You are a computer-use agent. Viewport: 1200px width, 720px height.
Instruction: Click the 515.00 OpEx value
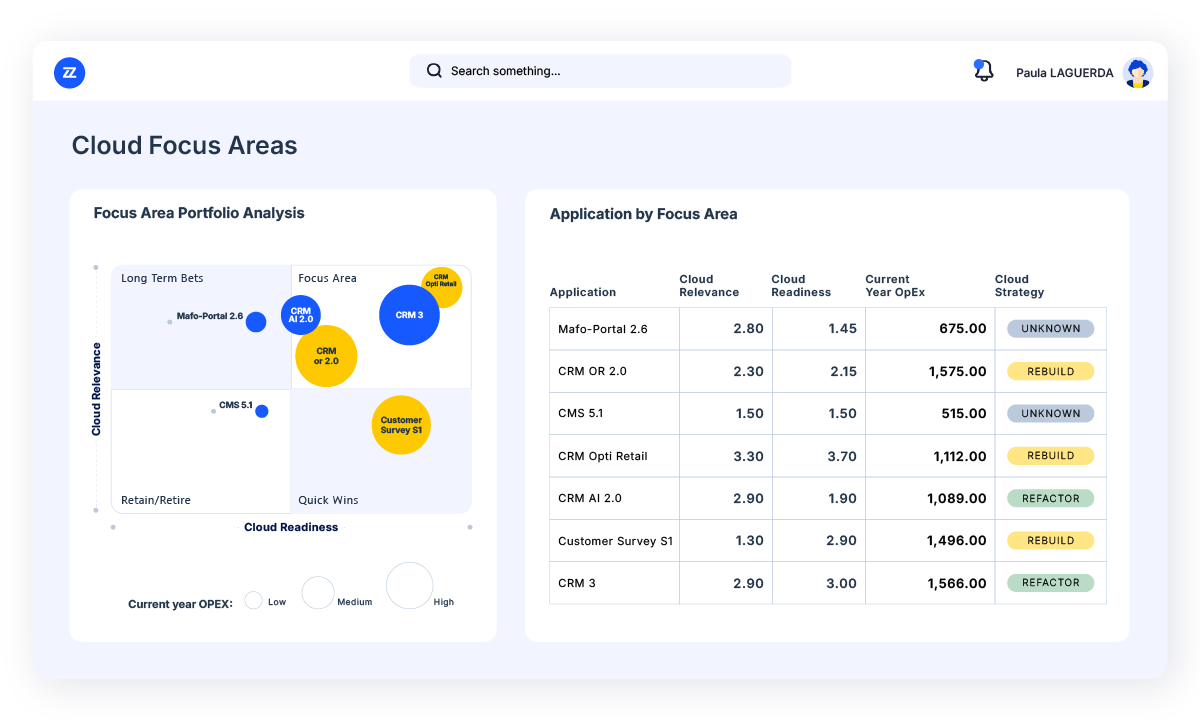click(964, 413)
